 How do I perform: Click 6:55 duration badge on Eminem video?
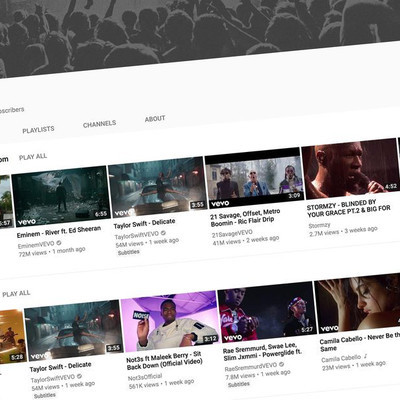click(101, 214)
